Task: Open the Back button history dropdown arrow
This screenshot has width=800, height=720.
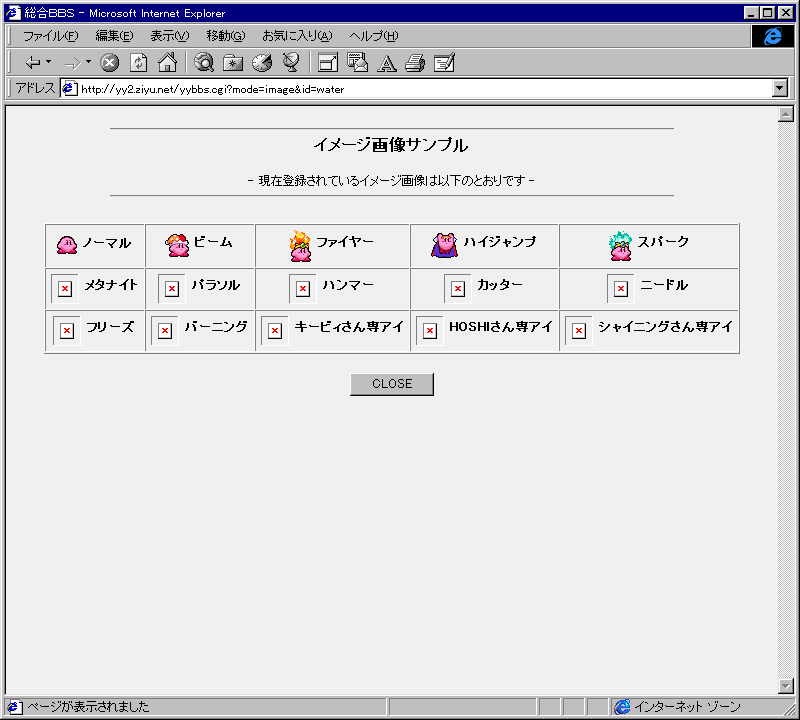Action: pos(48,62)
